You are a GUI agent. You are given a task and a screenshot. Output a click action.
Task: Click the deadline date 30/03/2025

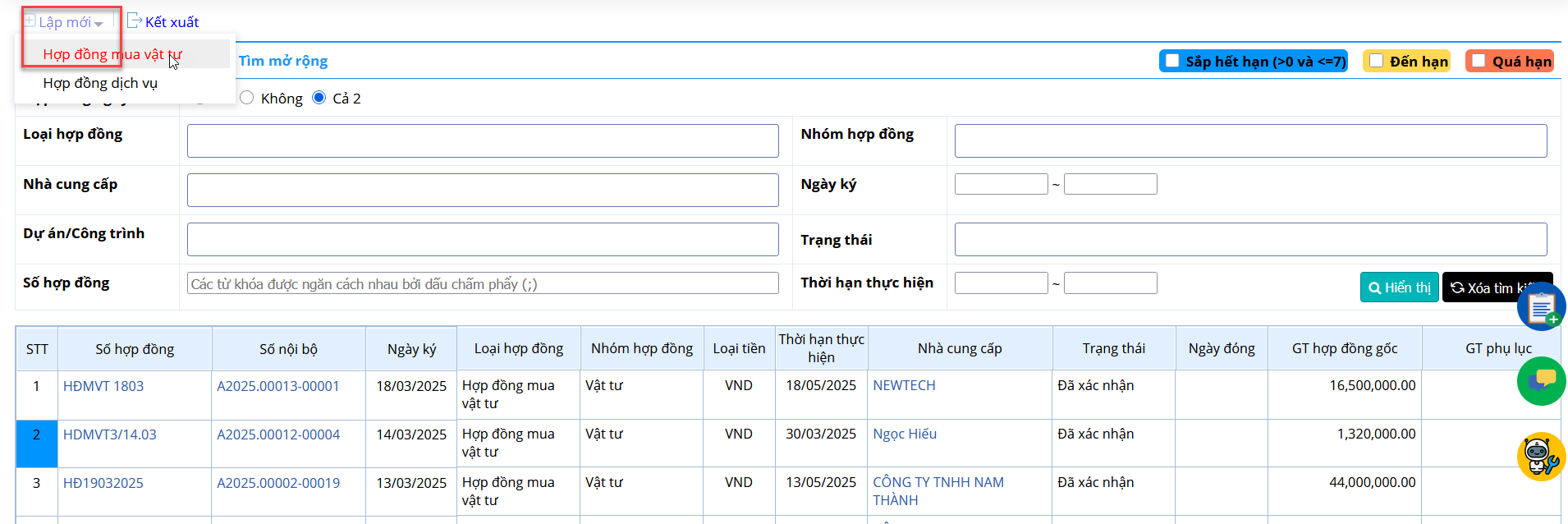[821, 434]
